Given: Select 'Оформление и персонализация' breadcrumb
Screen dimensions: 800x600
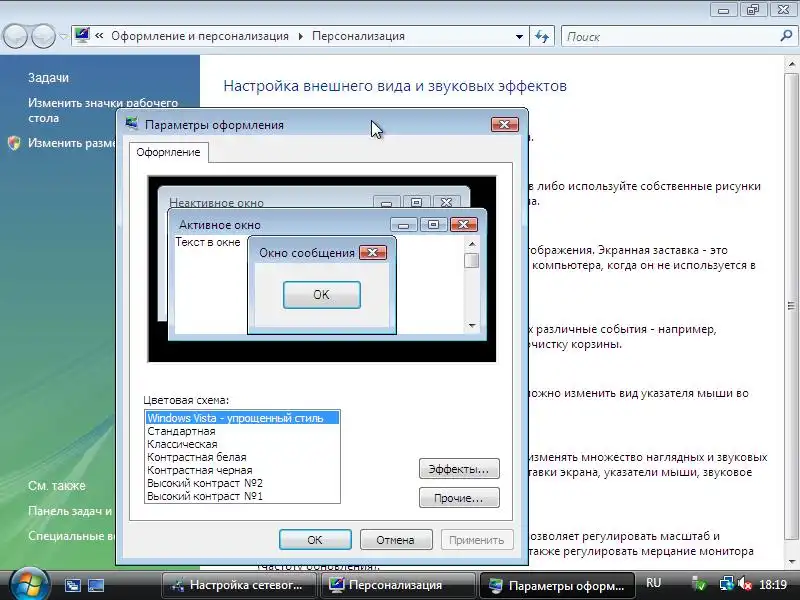Looking at the screenshot, I should (x=199, y=36).
